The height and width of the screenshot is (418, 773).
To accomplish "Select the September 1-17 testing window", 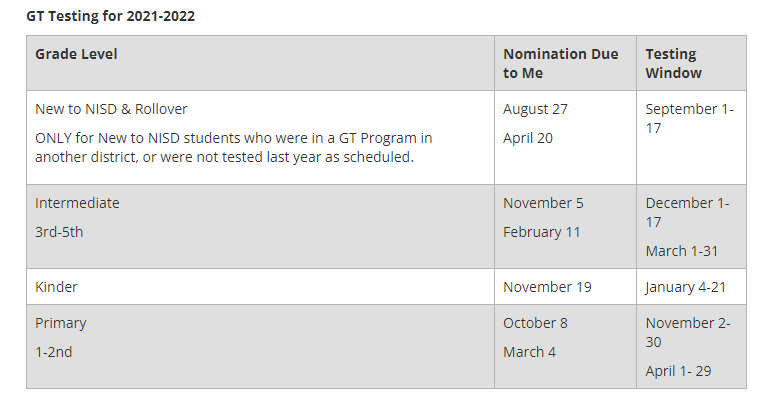I will (689, 118).
